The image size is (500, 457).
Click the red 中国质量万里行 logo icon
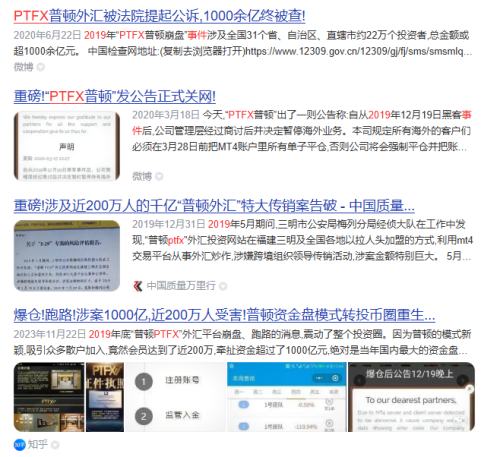pos(138,286)
